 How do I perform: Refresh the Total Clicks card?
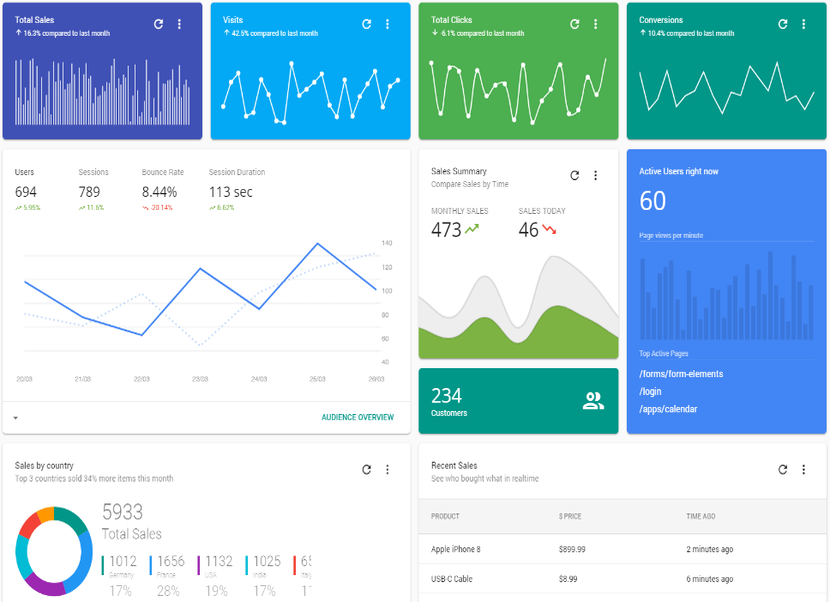[574, 24]
